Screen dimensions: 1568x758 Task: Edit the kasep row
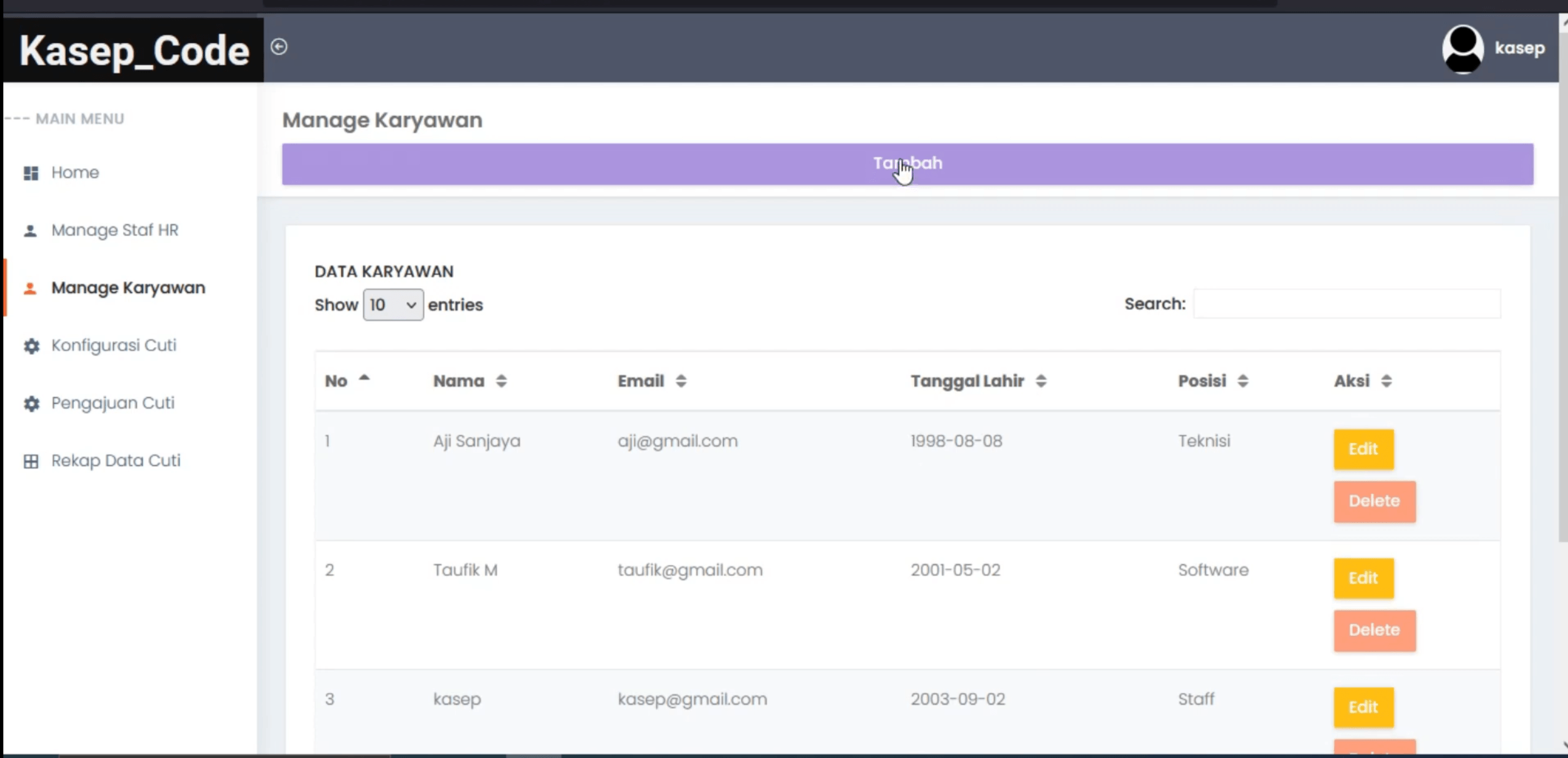click(1363, 707)
